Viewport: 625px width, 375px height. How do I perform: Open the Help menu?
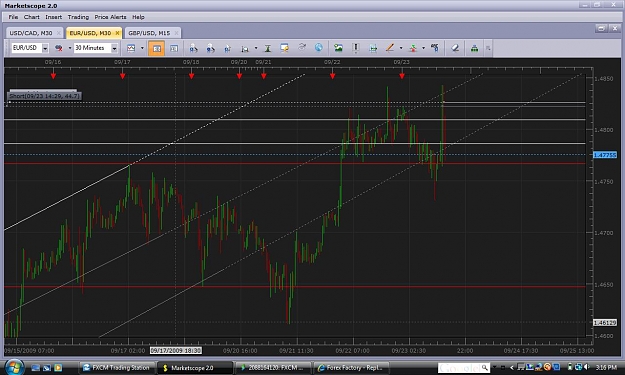pyautogui.click(x=138, y=17)
